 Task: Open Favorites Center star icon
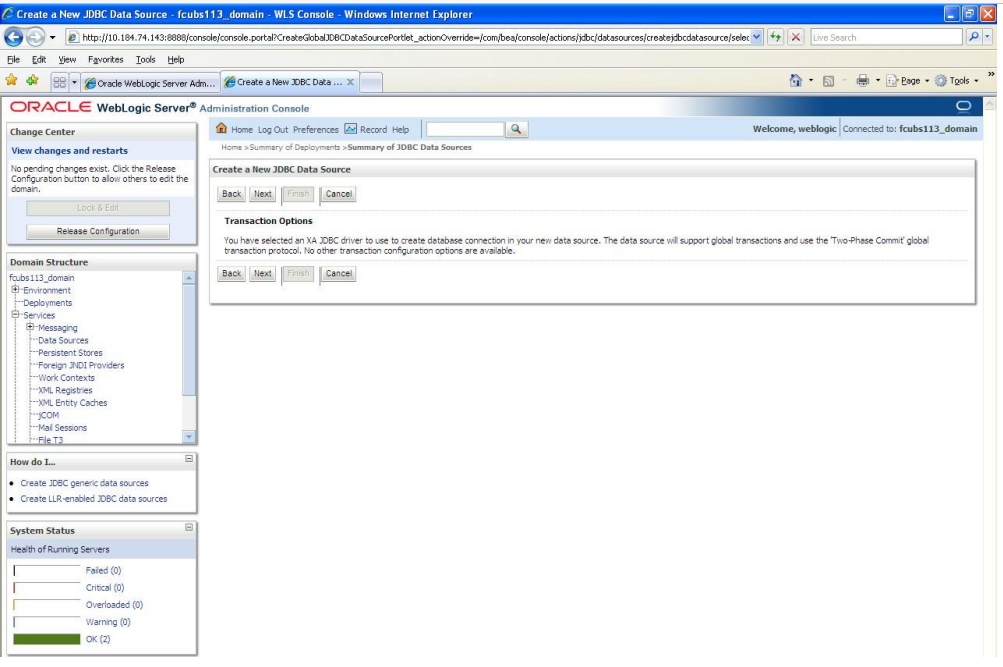(12, 81)
